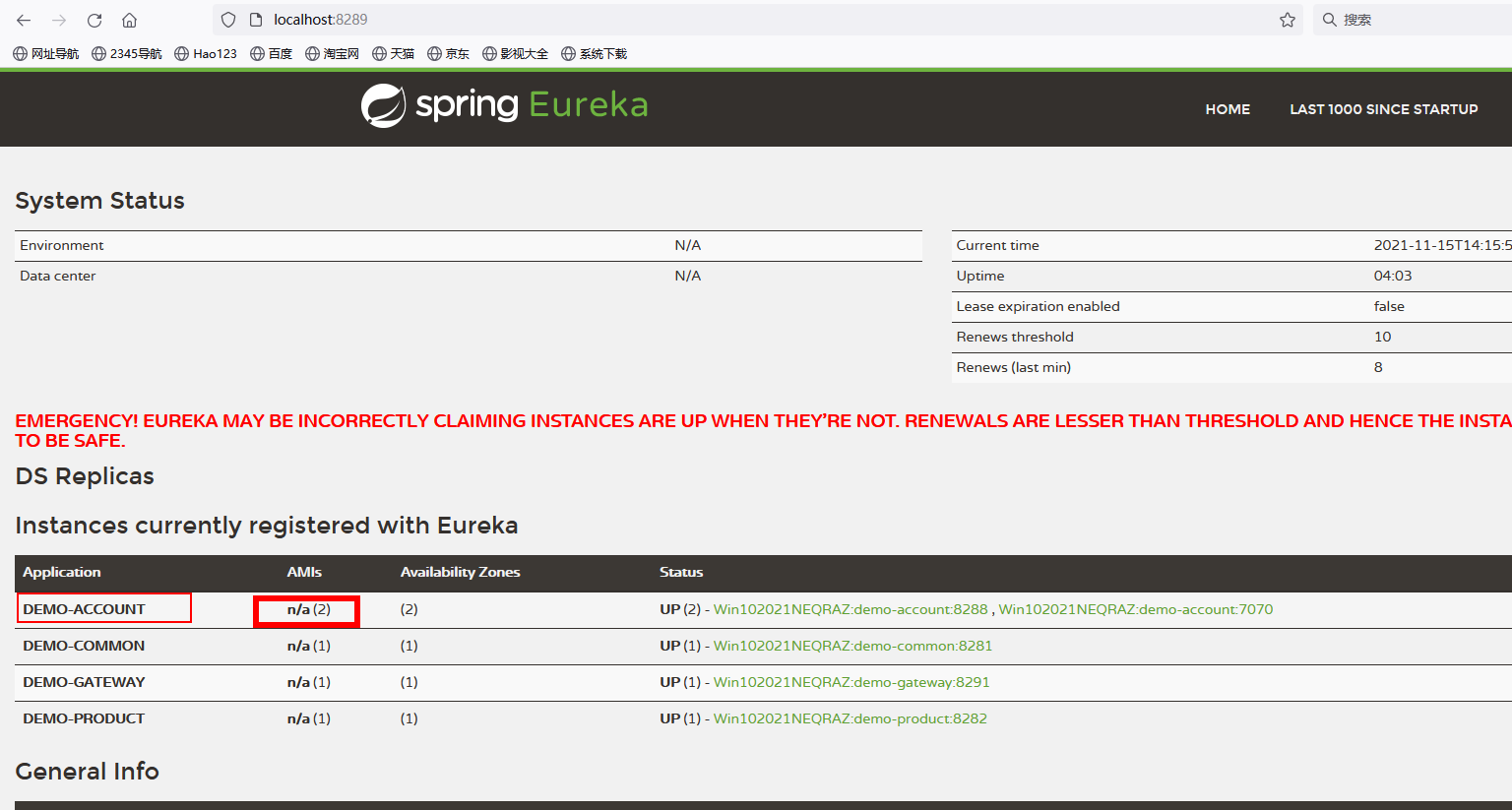The width and height of the screenshot is (1512, 810).
Task: Click the Uptime value 04:03
Action: [1393, 276]
